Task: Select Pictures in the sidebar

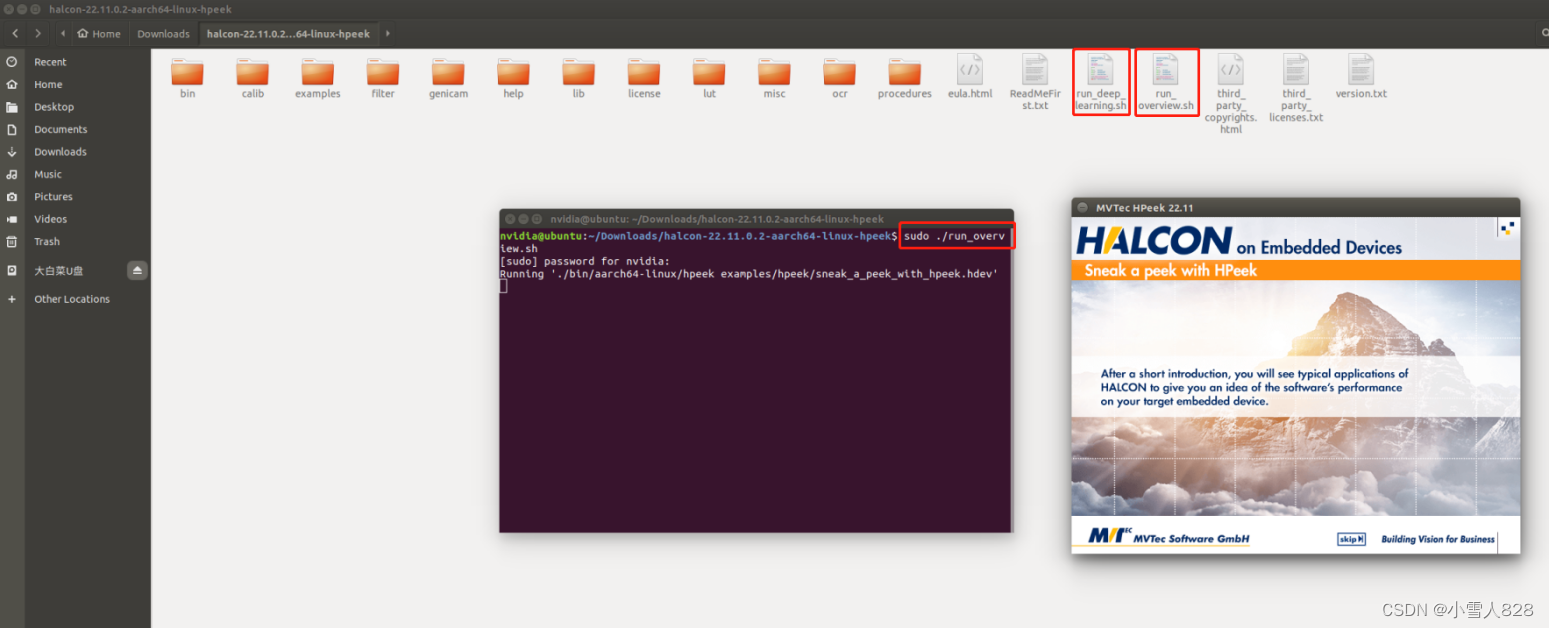Action: coord(54,196)
